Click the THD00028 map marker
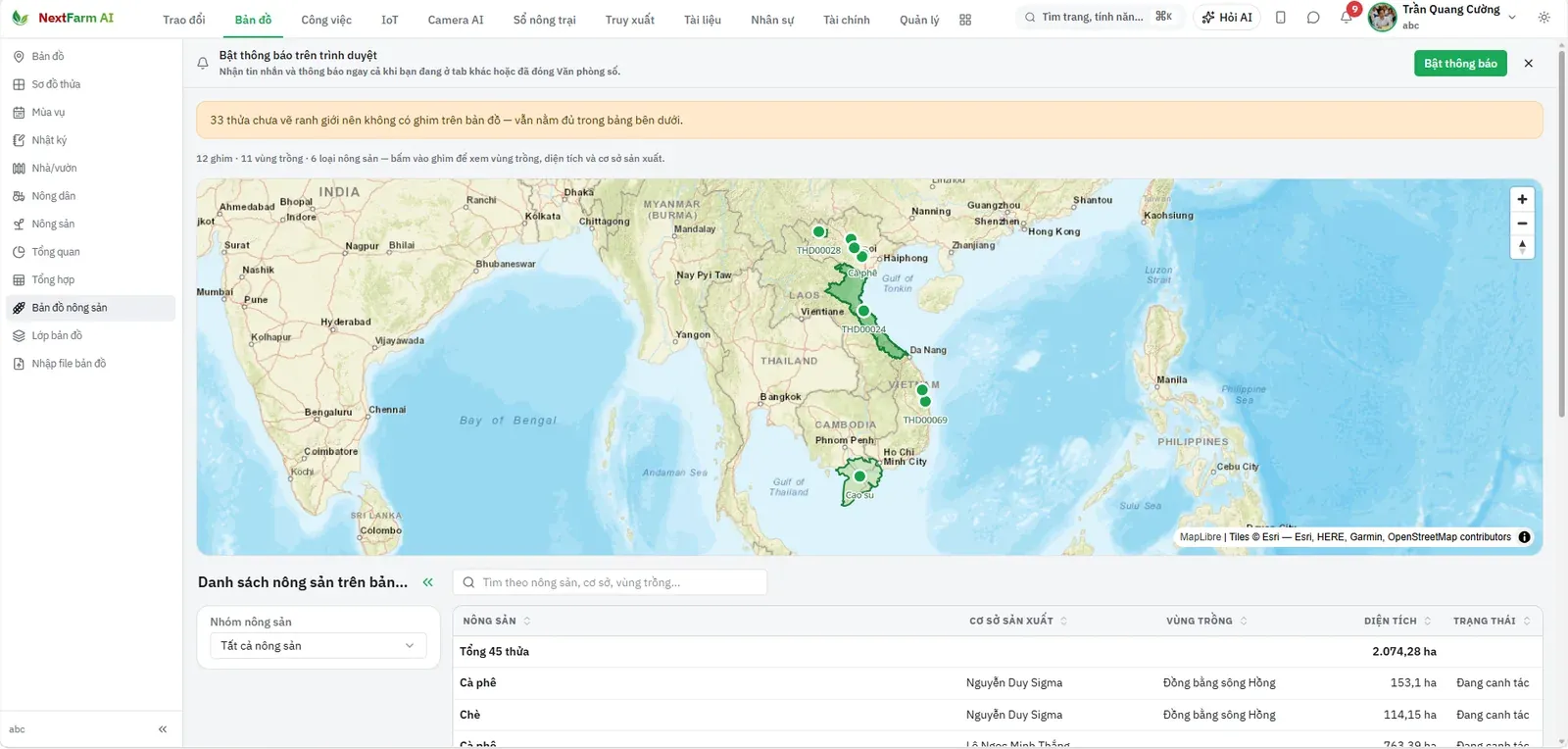Viewport: 1568px width, 749px height. [x=819, y=232]
